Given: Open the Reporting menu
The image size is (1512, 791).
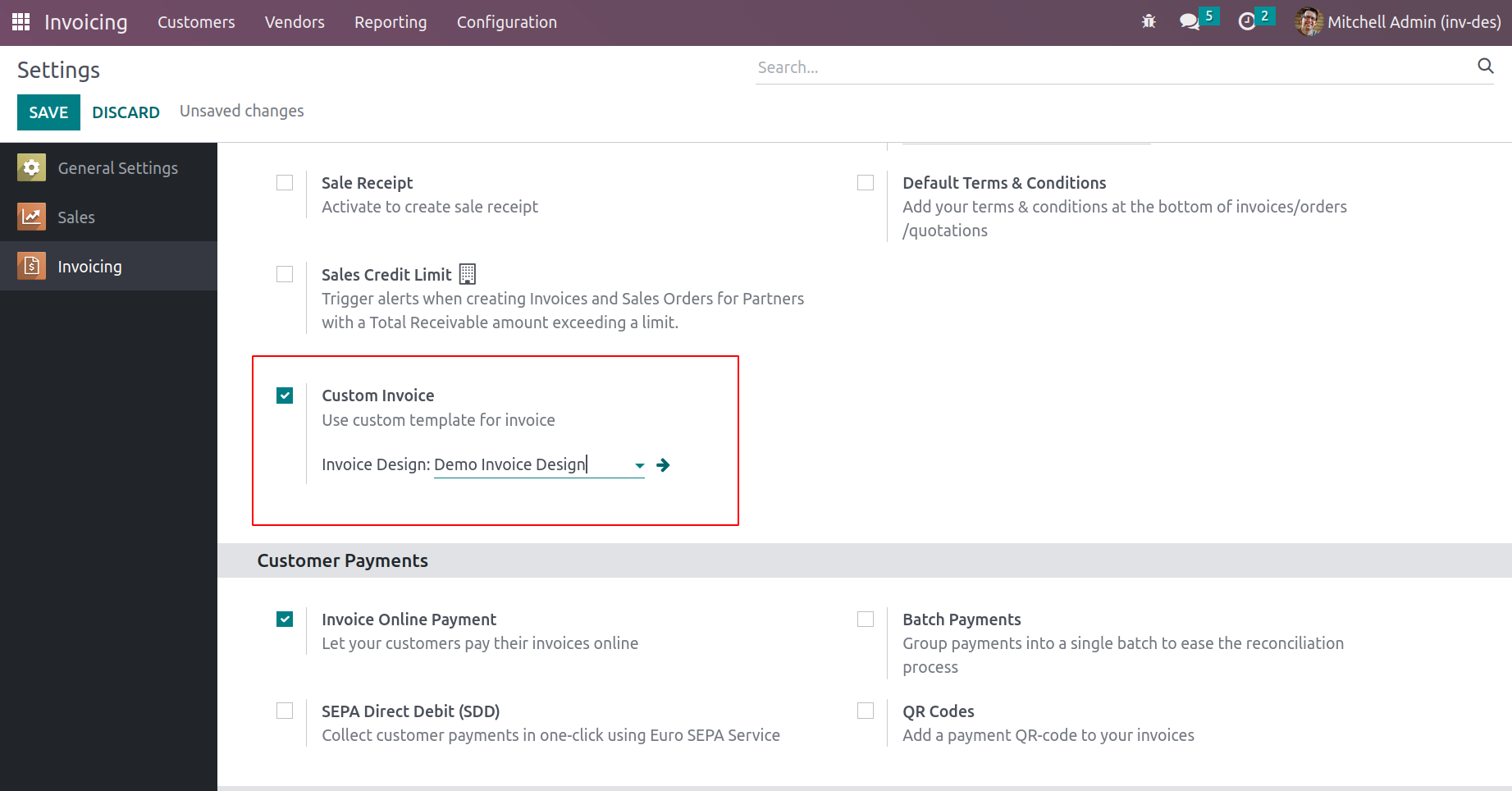Looking at the screenshot, I should coord(391,22).
